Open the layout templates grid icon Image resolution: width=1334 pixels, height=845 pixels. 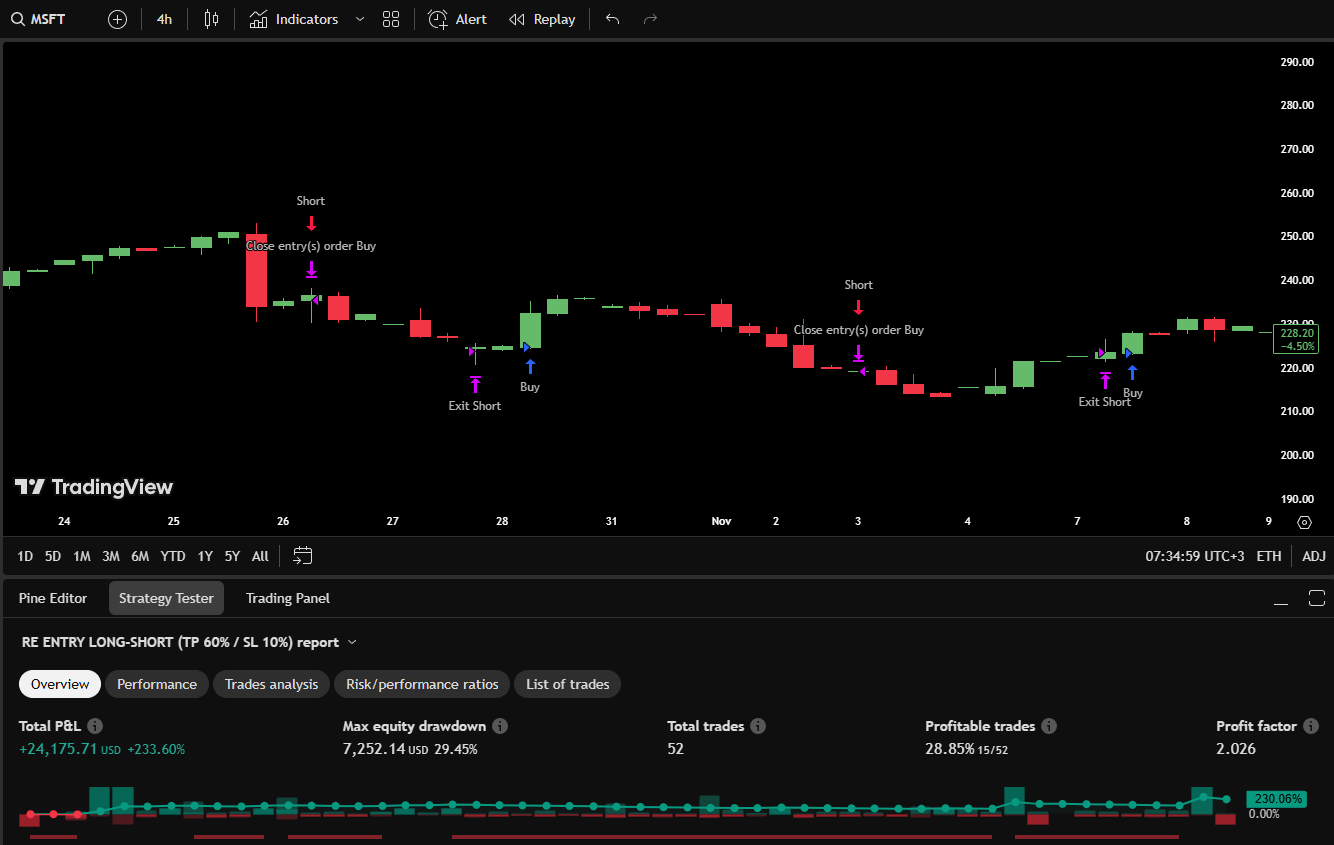click(391, 19)
